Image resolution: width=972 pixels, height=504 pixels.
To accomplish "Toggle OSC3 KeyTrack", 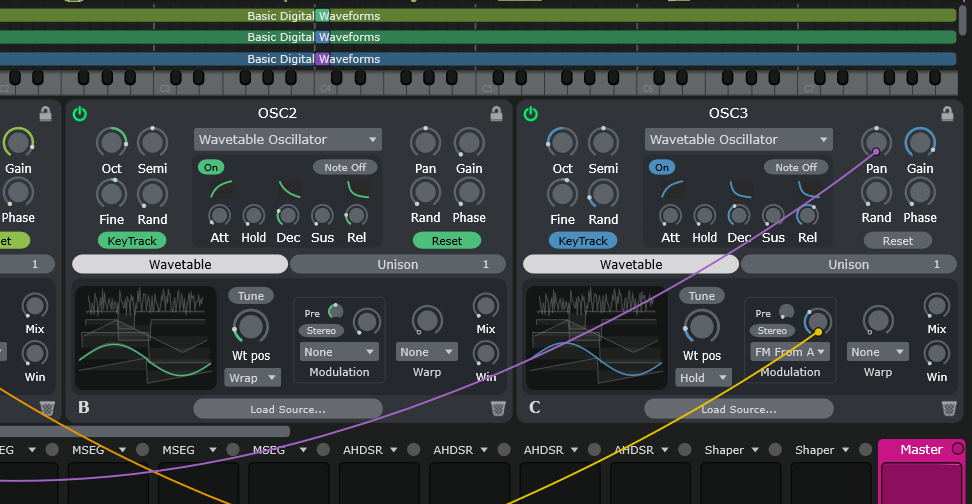I will pyautogui.click(x=583, y=241).
